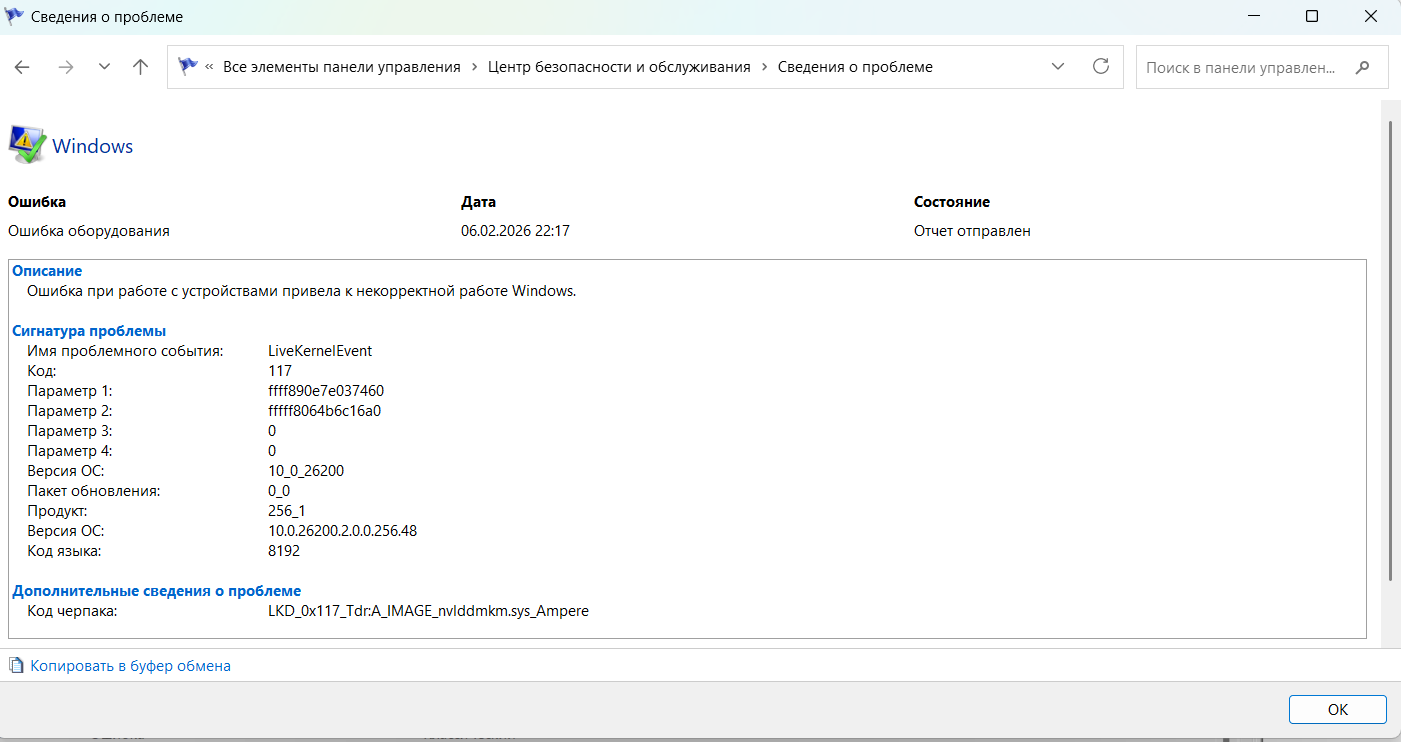Go back with the left arrow
Viewport: 1401px width, 742px height.
22,67
